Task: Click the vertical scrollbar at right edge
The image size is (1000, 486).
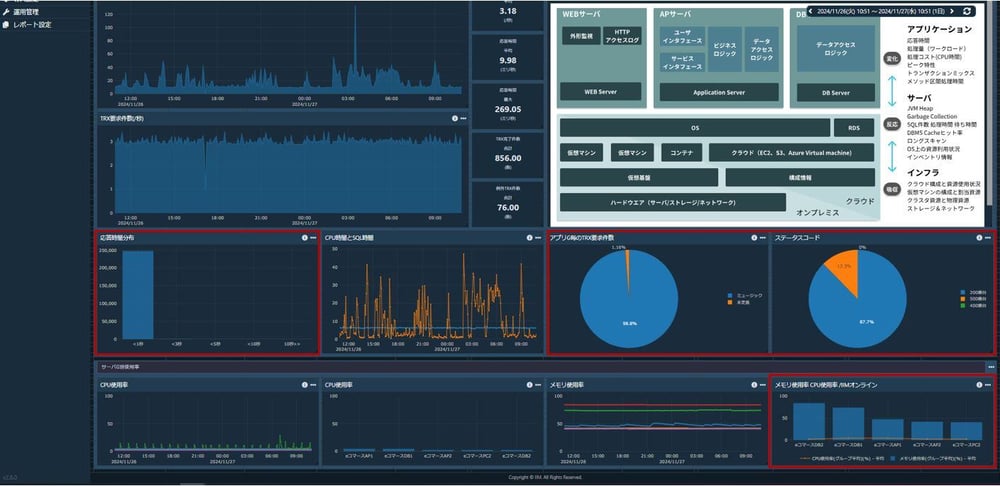Action: [990, 105]
